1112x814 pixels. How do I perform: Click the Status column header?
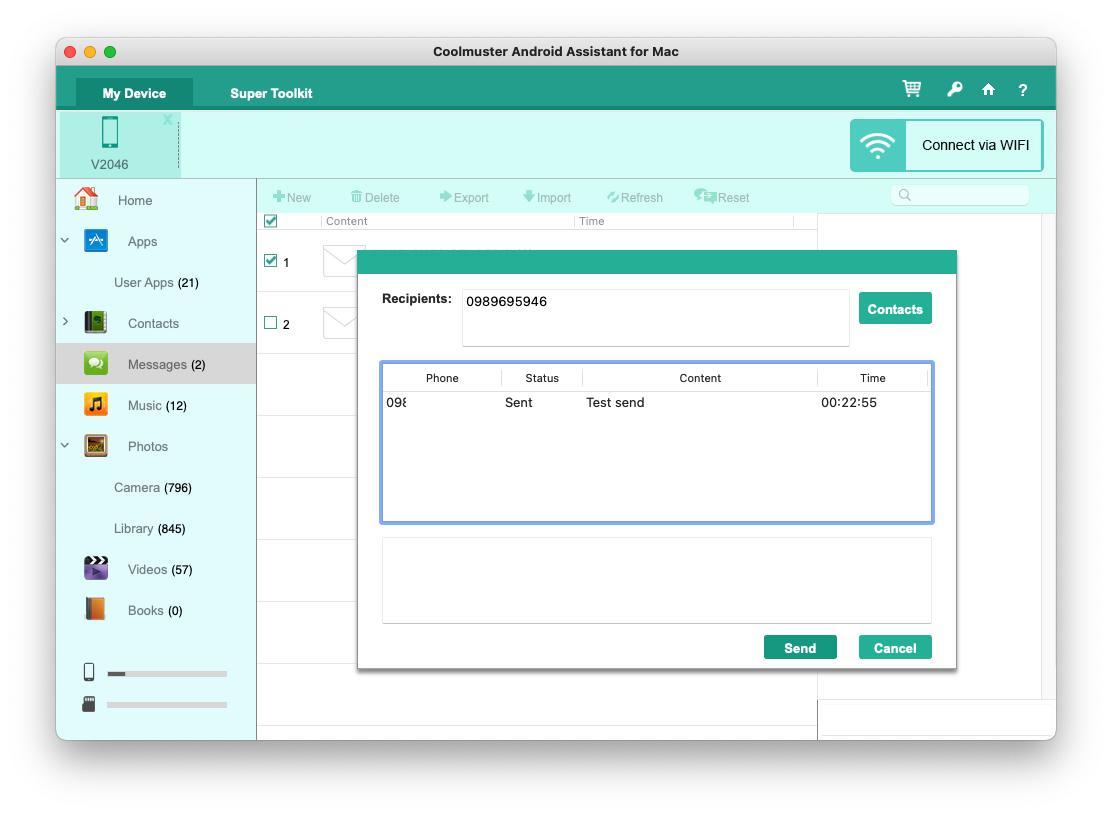coord(542,378)
